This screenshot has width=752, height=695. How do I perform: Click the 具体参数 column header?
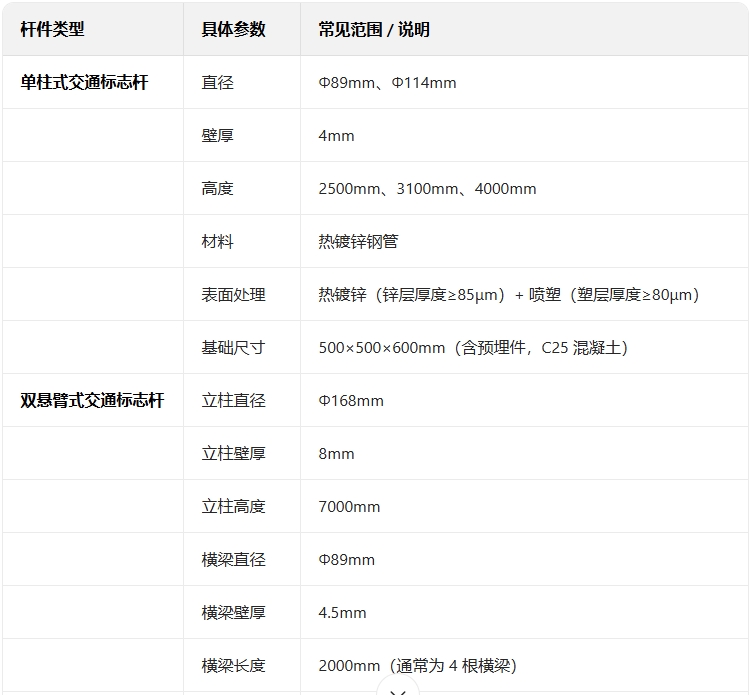point(233,30)
